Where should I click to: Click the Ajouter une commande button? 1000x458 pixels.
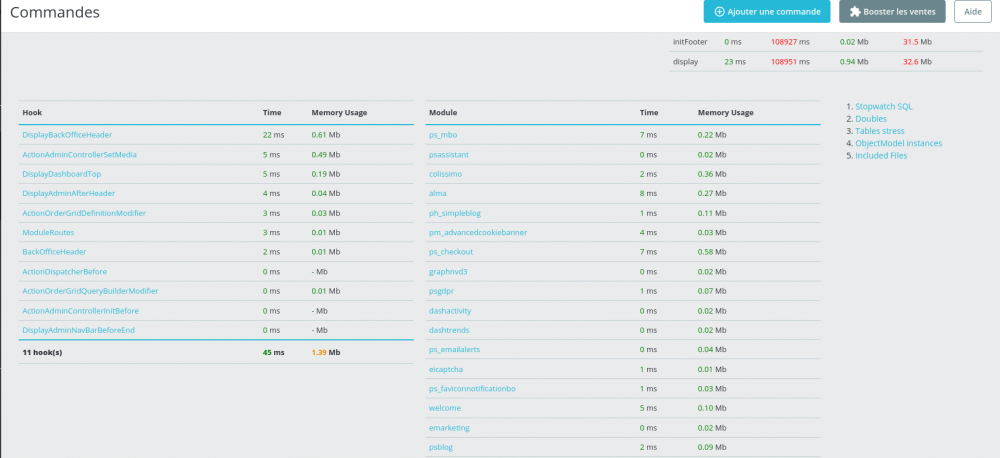(x=767, y=11)
